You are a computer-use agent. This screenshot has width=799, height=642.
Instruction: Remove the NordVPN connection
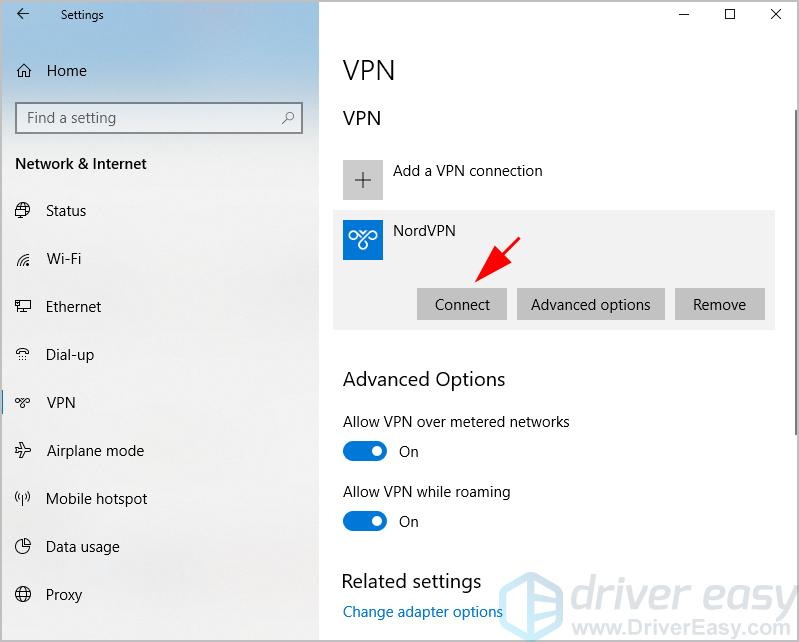pyautogui.click(x=719, y=305)
